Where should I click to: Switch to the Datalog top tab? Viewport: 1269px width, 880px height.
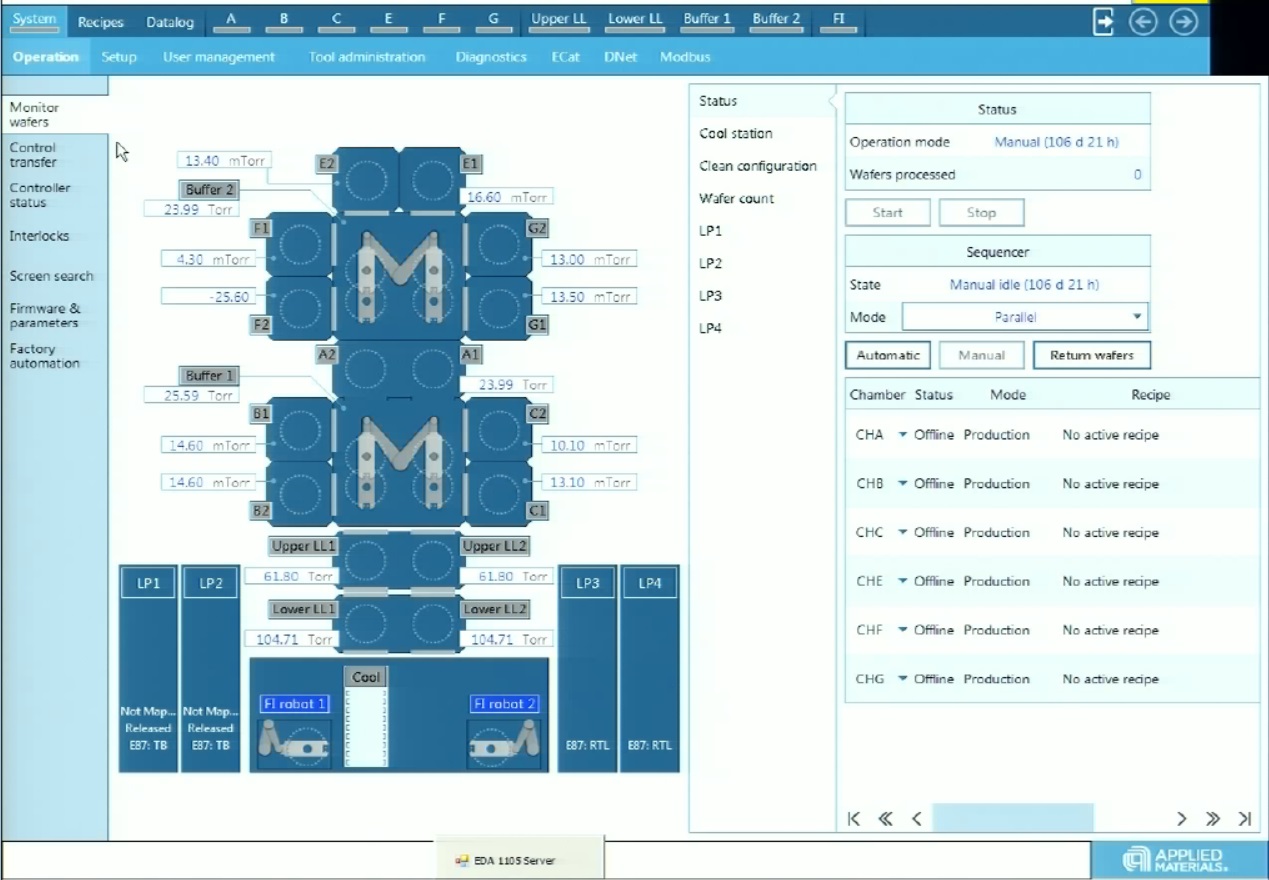170,21
